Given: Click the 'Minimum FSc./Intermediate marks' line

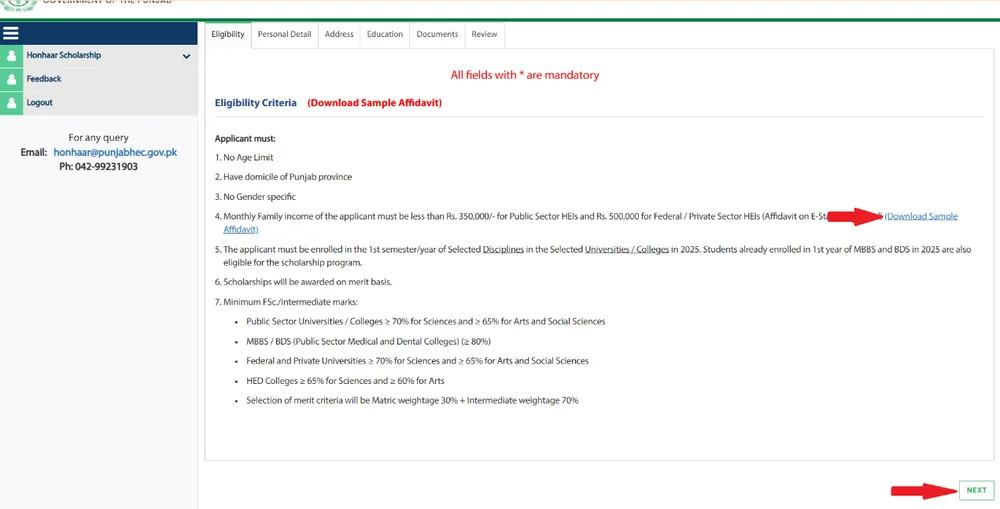Looking at the screenshot, I should point(291,302).
